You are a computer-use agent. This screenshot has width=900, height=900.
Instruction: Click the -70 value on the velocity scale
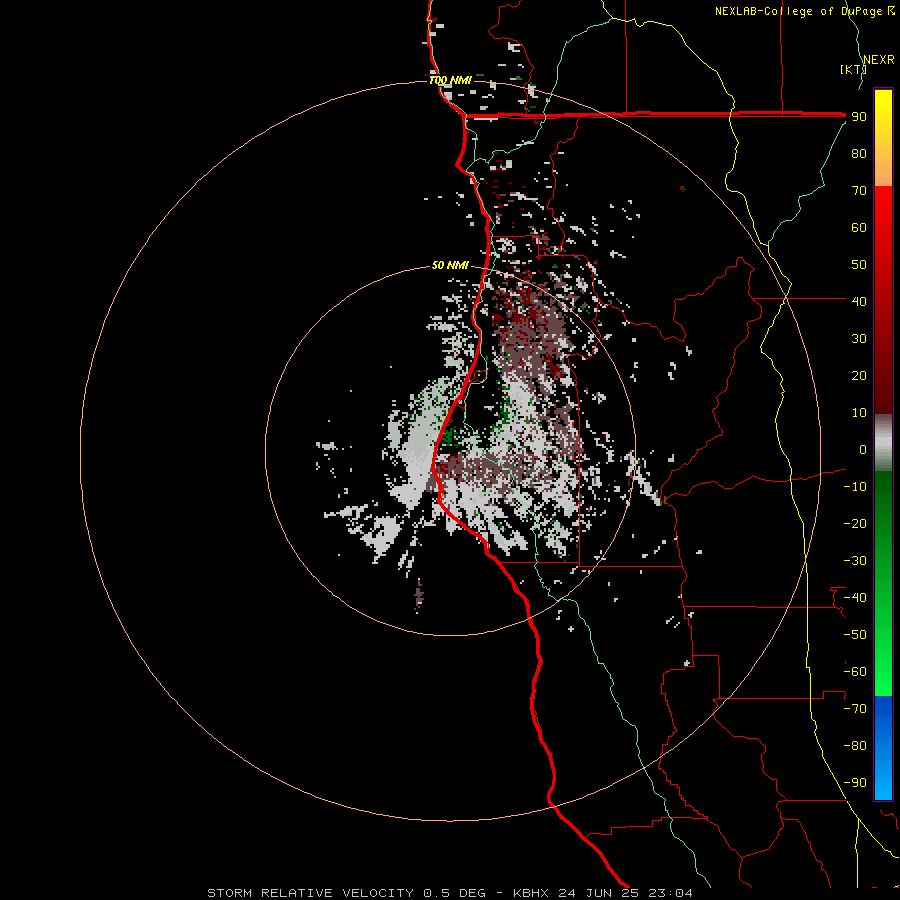click(x=855, y=709)
